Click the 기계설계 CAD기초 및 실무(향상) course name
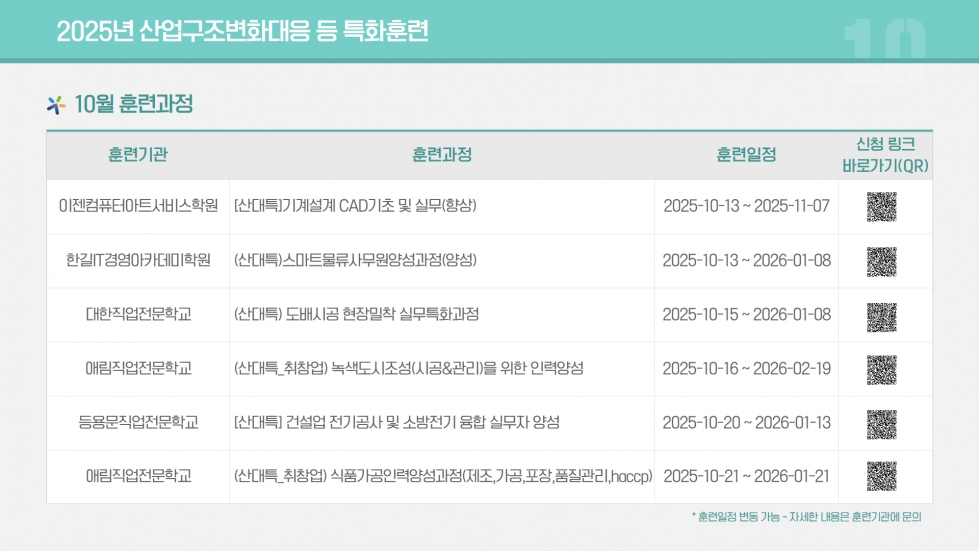979x551 pixels. tap(355, 206)
